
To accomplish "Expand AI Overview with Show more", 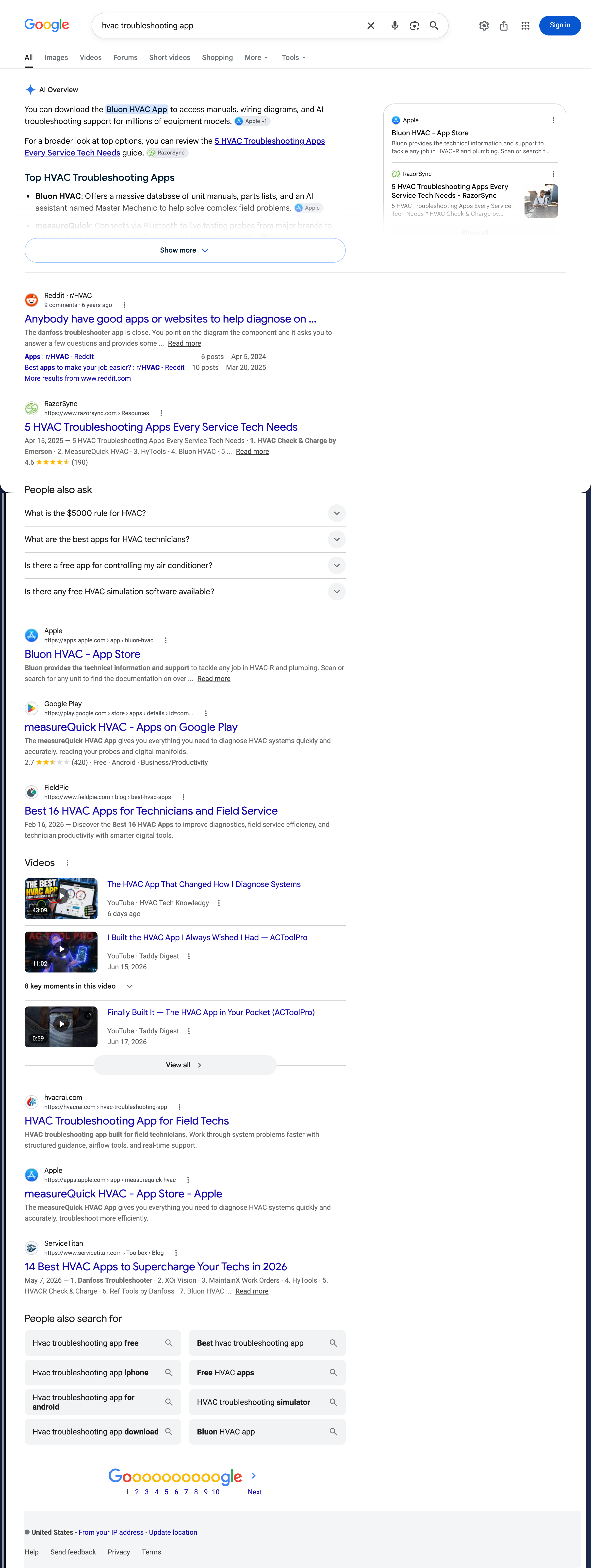I will coord(185,250).
